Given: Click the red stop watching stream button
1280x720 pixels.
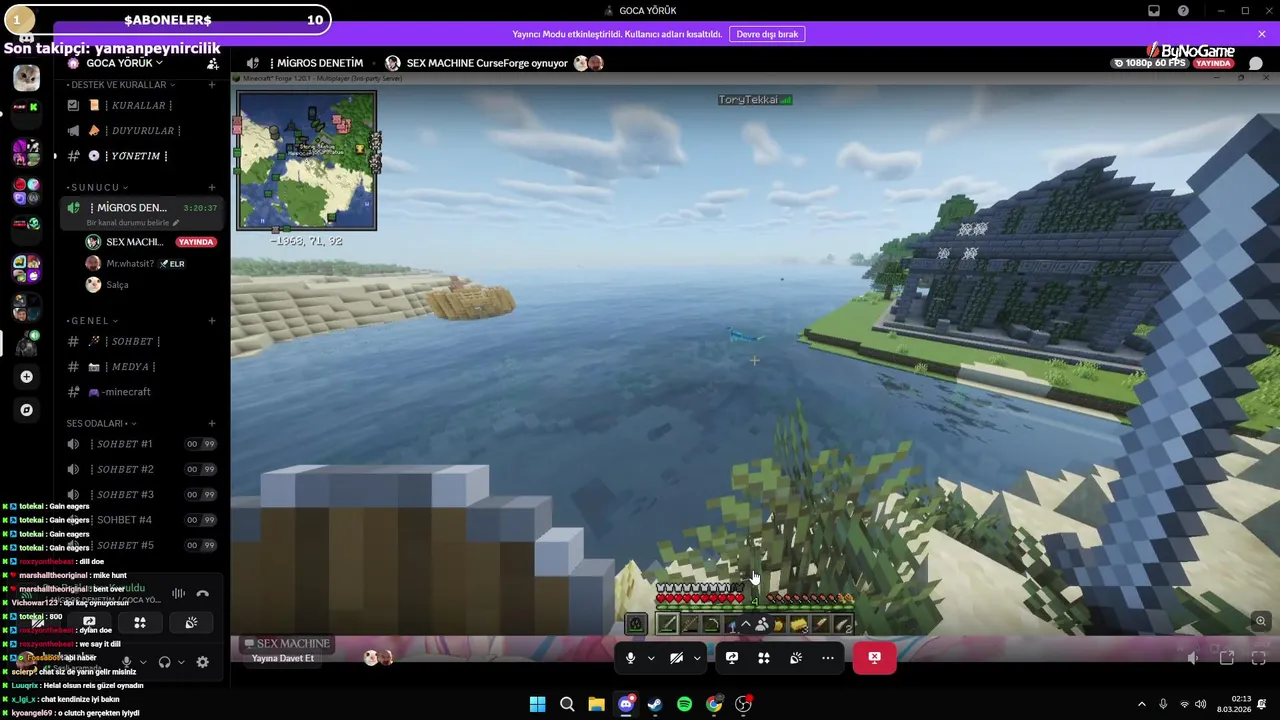Looking at the screenshot, I should pyautogui.click(x=874, y=658).
